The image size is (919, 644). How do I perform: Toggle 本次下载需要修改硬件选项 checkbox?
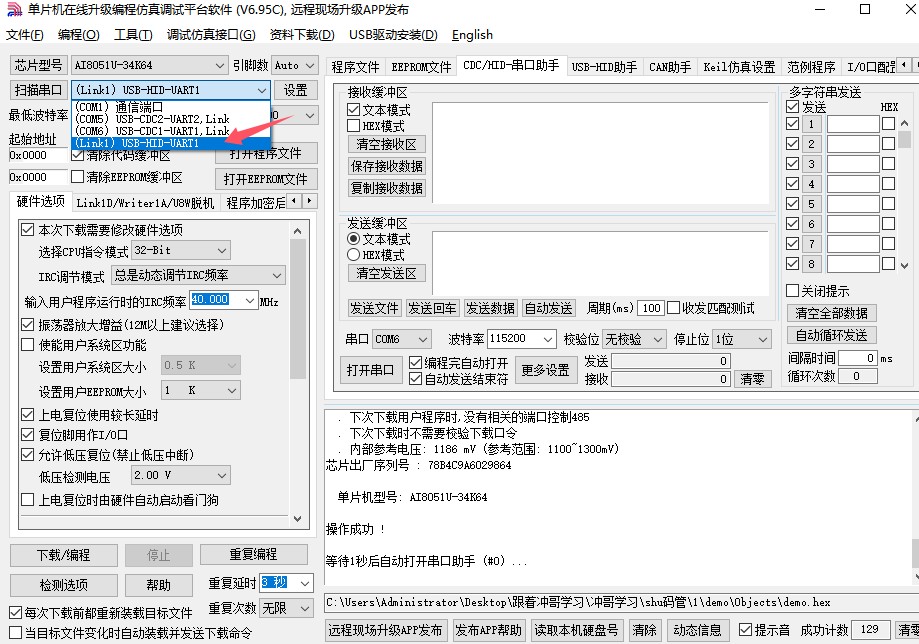coord(28,230)
